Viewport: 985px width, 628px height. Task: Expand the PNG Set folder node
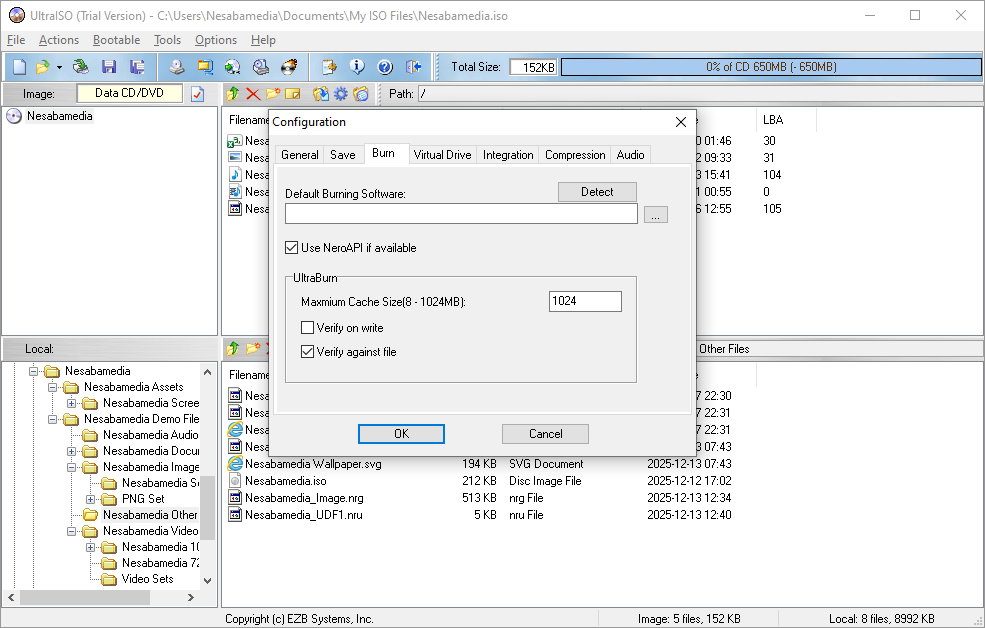tap(91, 499)
